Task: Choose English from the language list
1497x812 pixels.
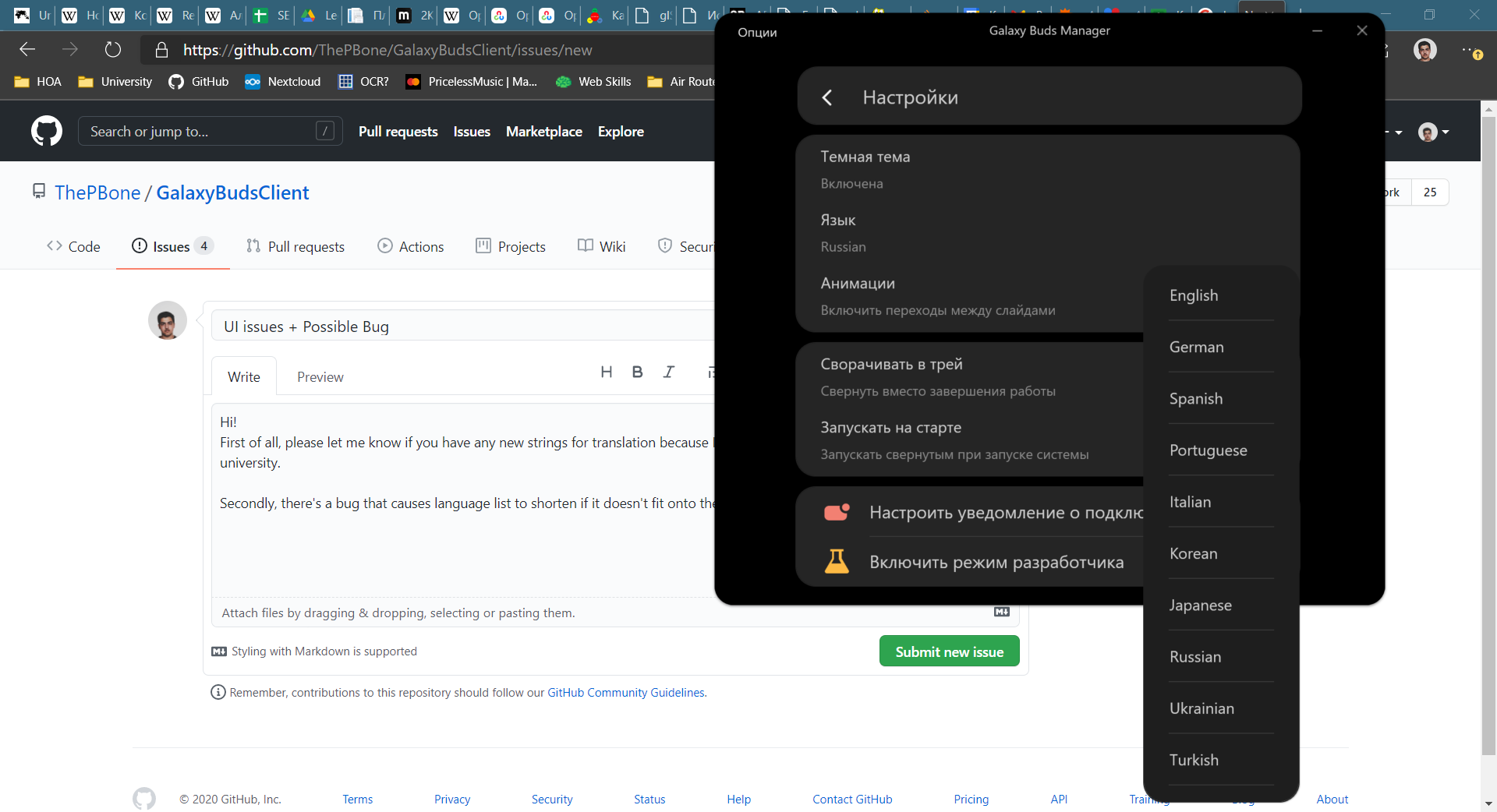Action: [1221, 295]
